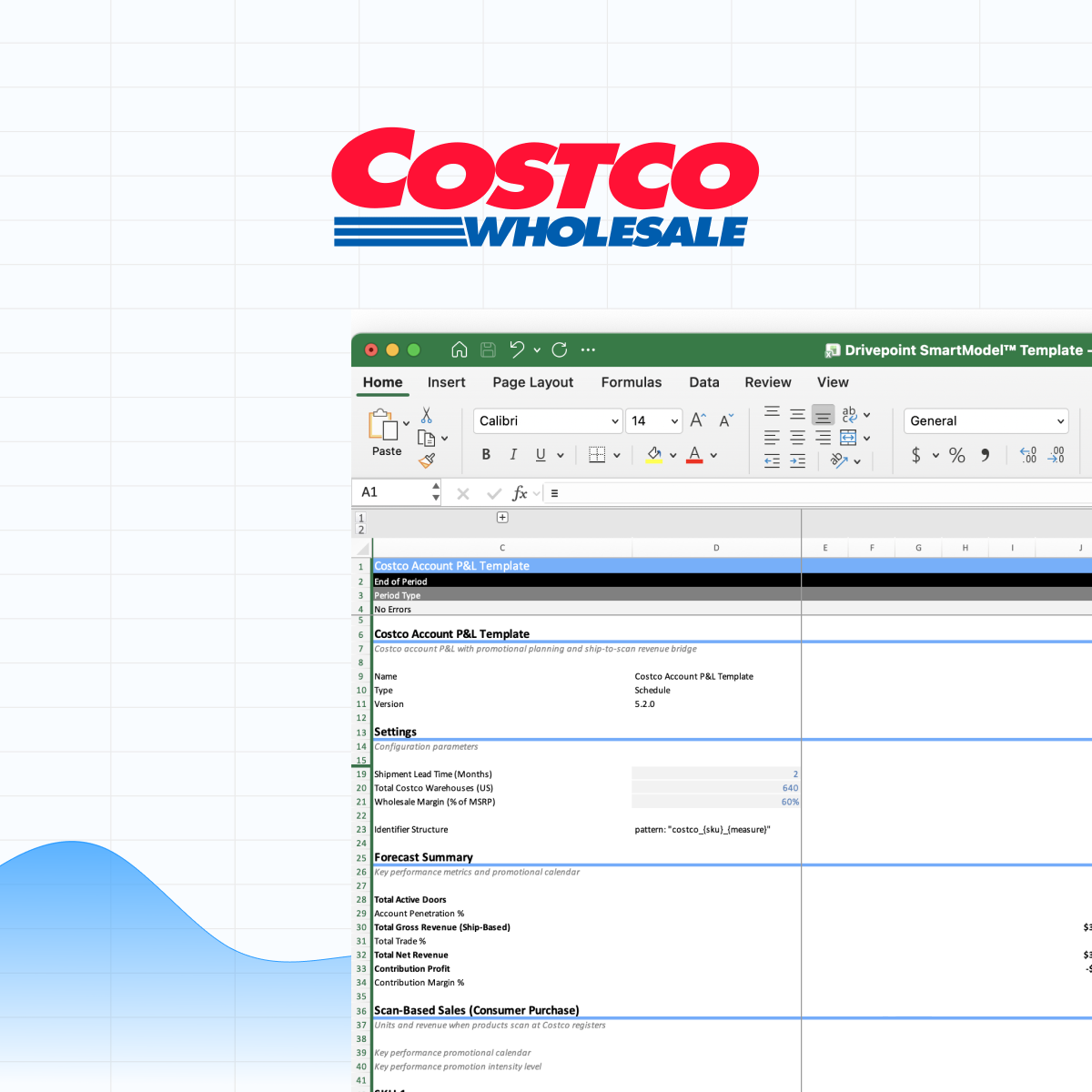This screenshot has height=1092, width=1092.
Task: Open the Borders dropdown arrow
Action: pos(617,455)
